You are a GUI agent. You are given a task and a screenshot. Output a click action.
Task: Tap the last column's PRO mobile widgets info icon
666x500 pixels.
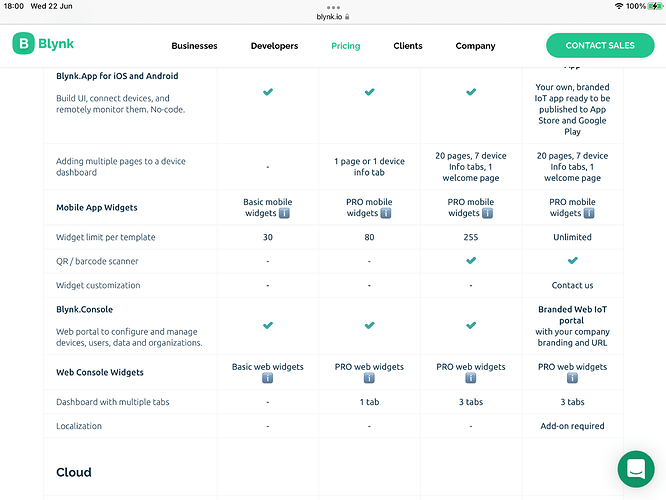(589, 213)
